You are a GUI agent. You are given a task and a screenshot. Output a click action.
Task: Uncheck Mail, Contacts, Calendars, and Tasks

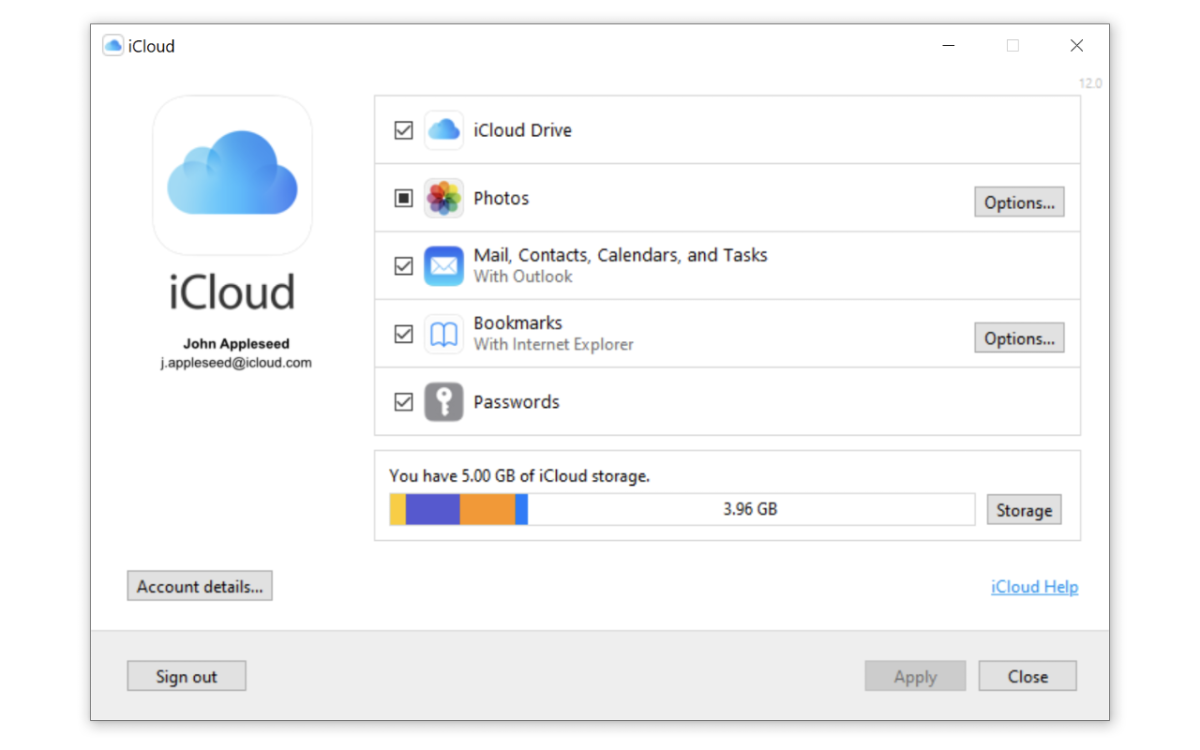[x=404, y=265]
